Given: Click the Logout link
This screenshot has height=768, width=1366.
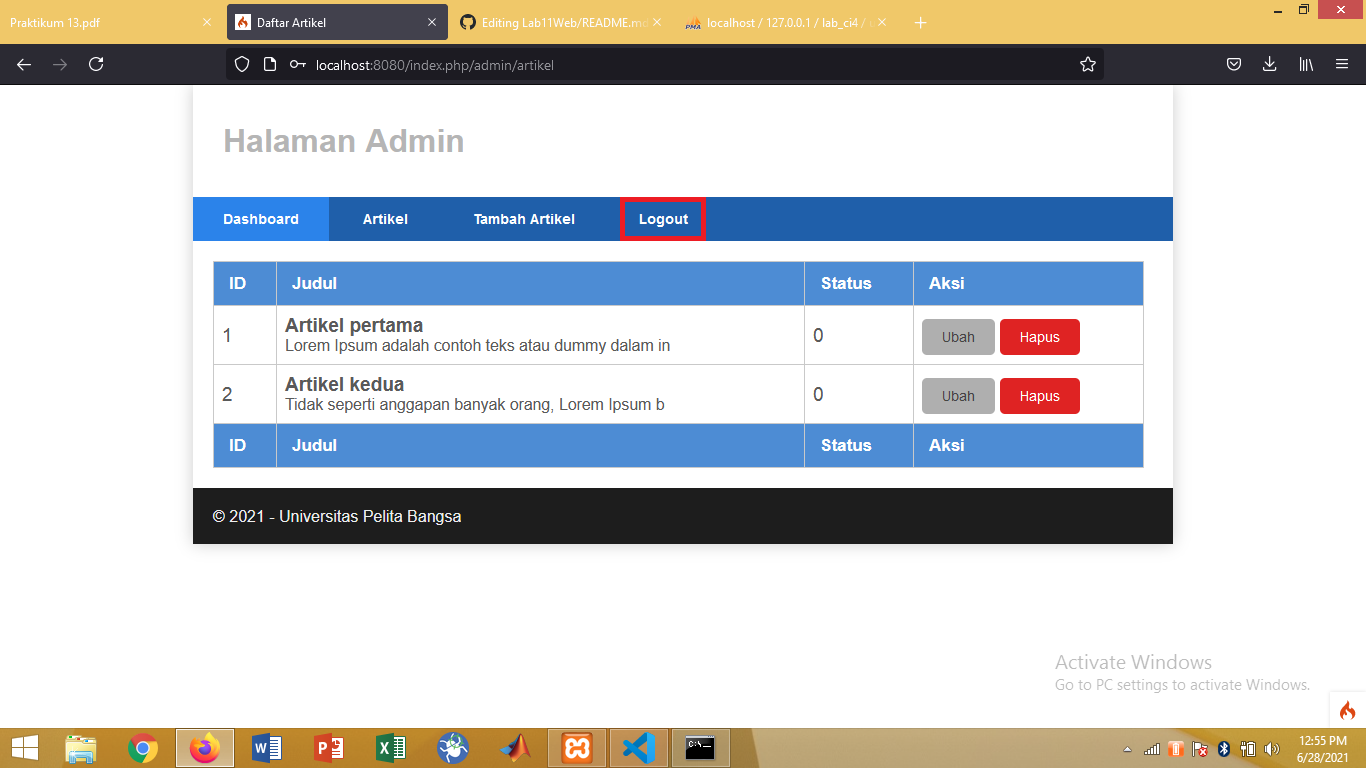Looking at the screenshot, I should pos(662,219).
